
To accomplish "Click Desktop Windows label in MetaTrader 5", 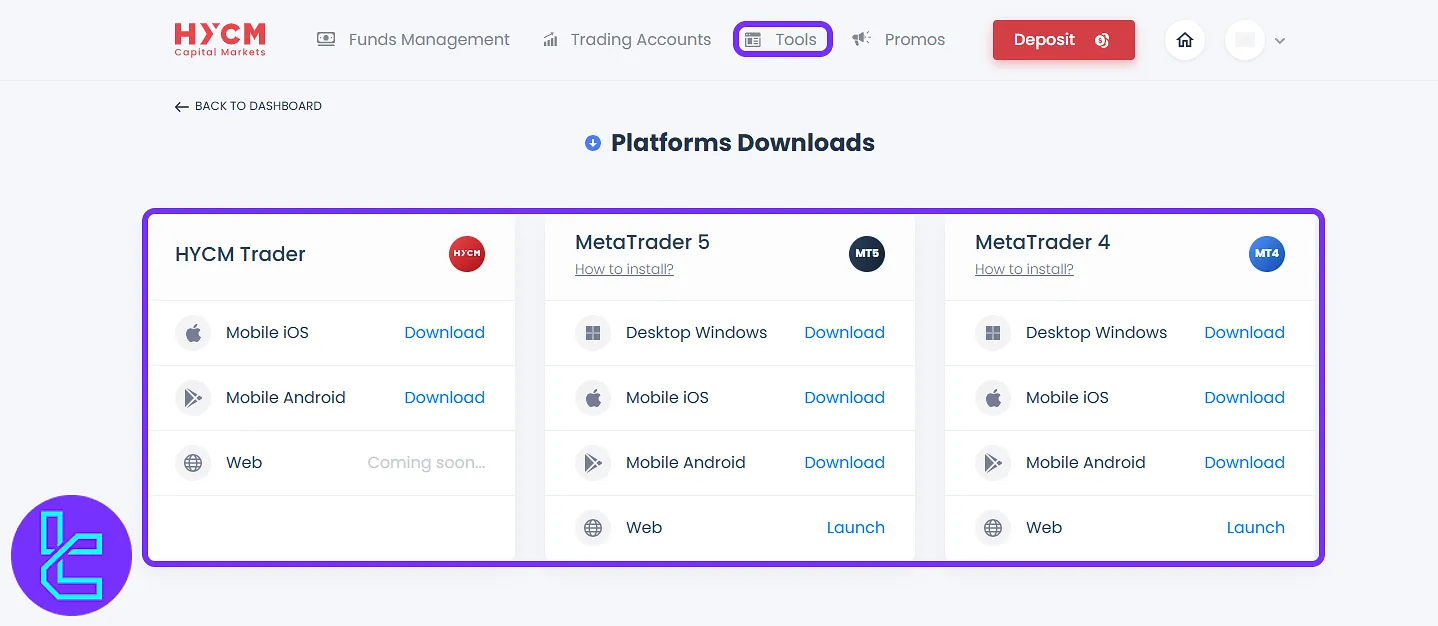I will click(x=696, y=333).
